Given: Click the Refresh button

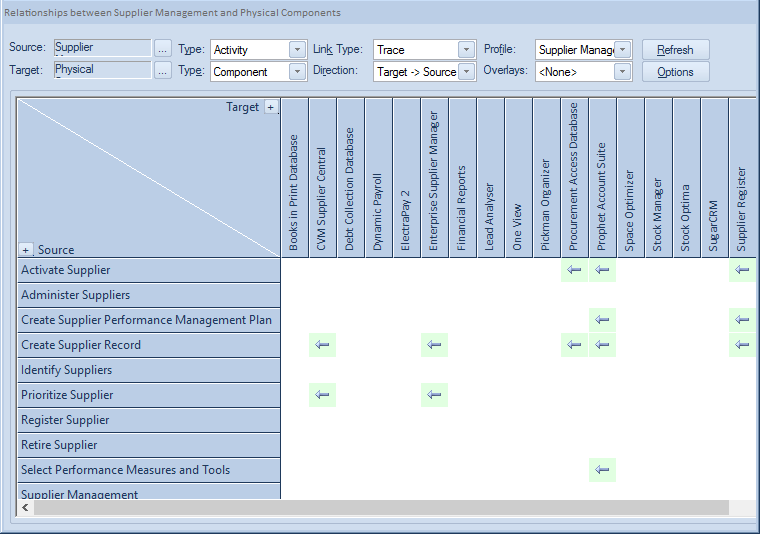Looking at the screenshot, I should [x=676, y=50].
